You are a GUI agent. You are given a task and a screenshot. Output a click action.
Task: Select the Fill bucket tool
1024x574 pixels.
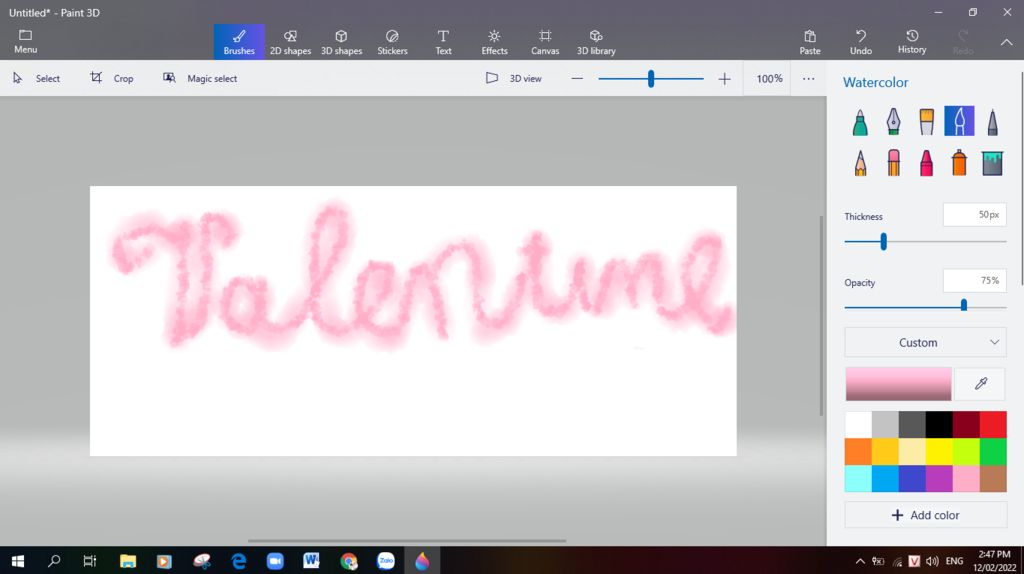(x=992, y=163)
